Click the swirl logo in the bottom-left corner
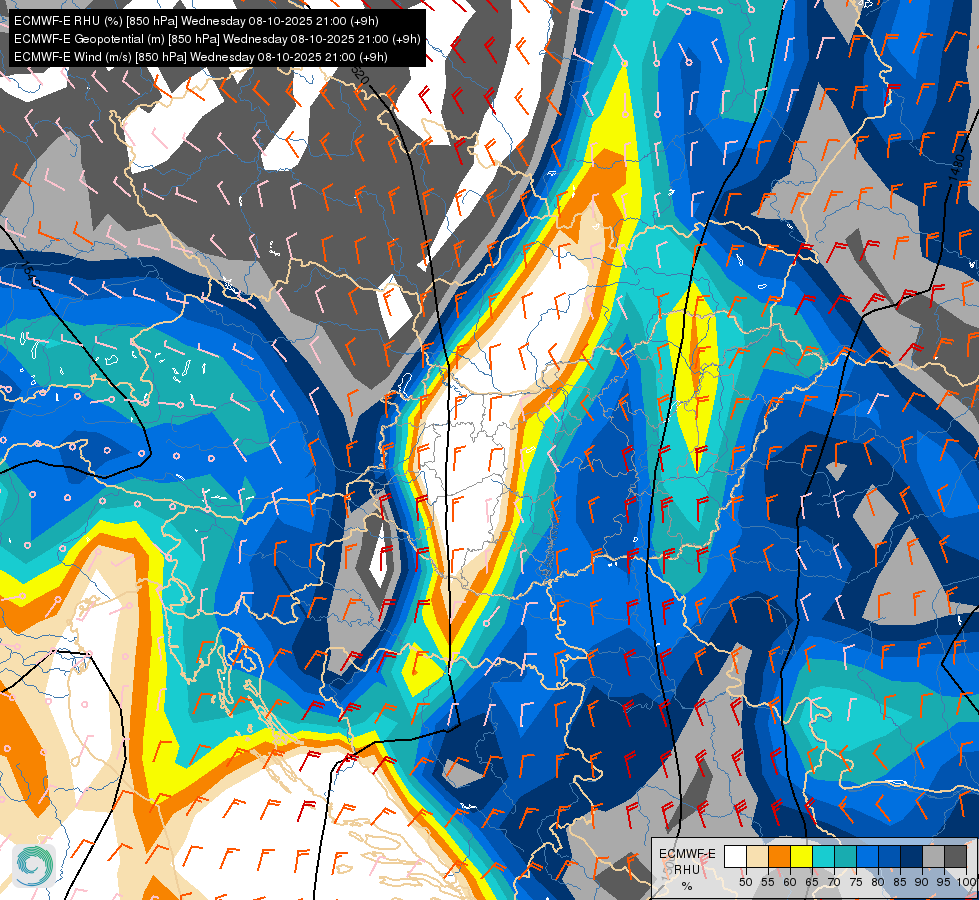The height and width of the screenshot is (900, 979). pyautogui.click(x=34, y=866)
